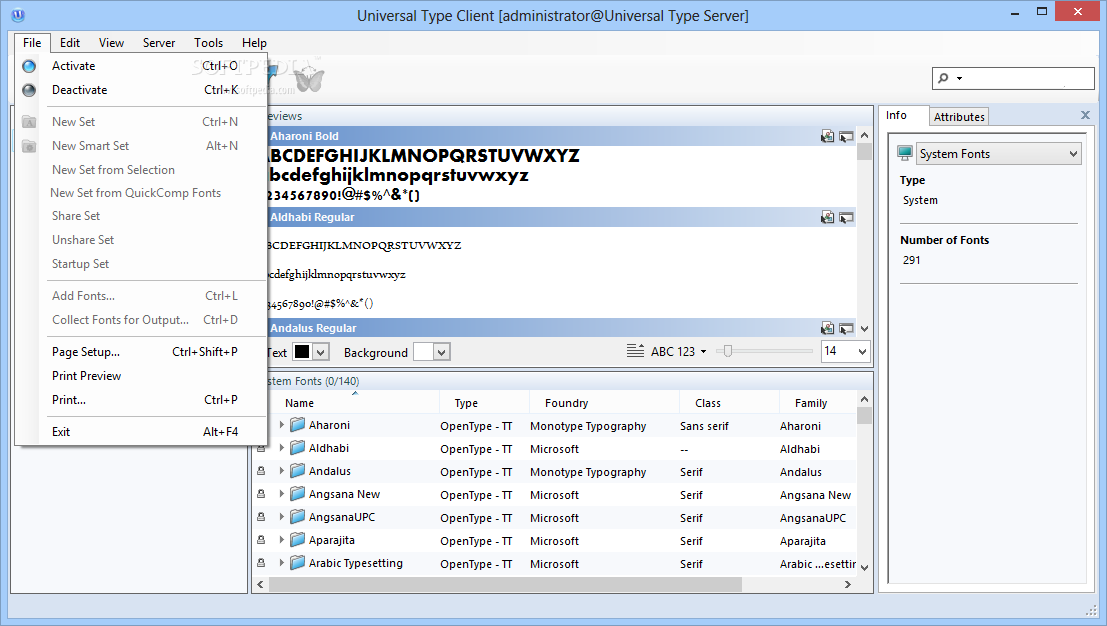This screenshot has height=626, width=1107.
Task: Click the app logo icon in title bar
Action: click(x=18, y=14)
